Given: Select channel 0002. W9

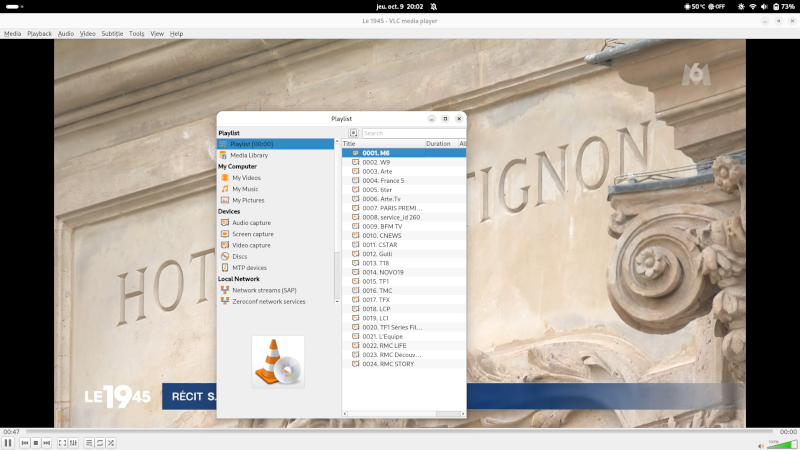Looking at the screenshot, I should (404, 162).
